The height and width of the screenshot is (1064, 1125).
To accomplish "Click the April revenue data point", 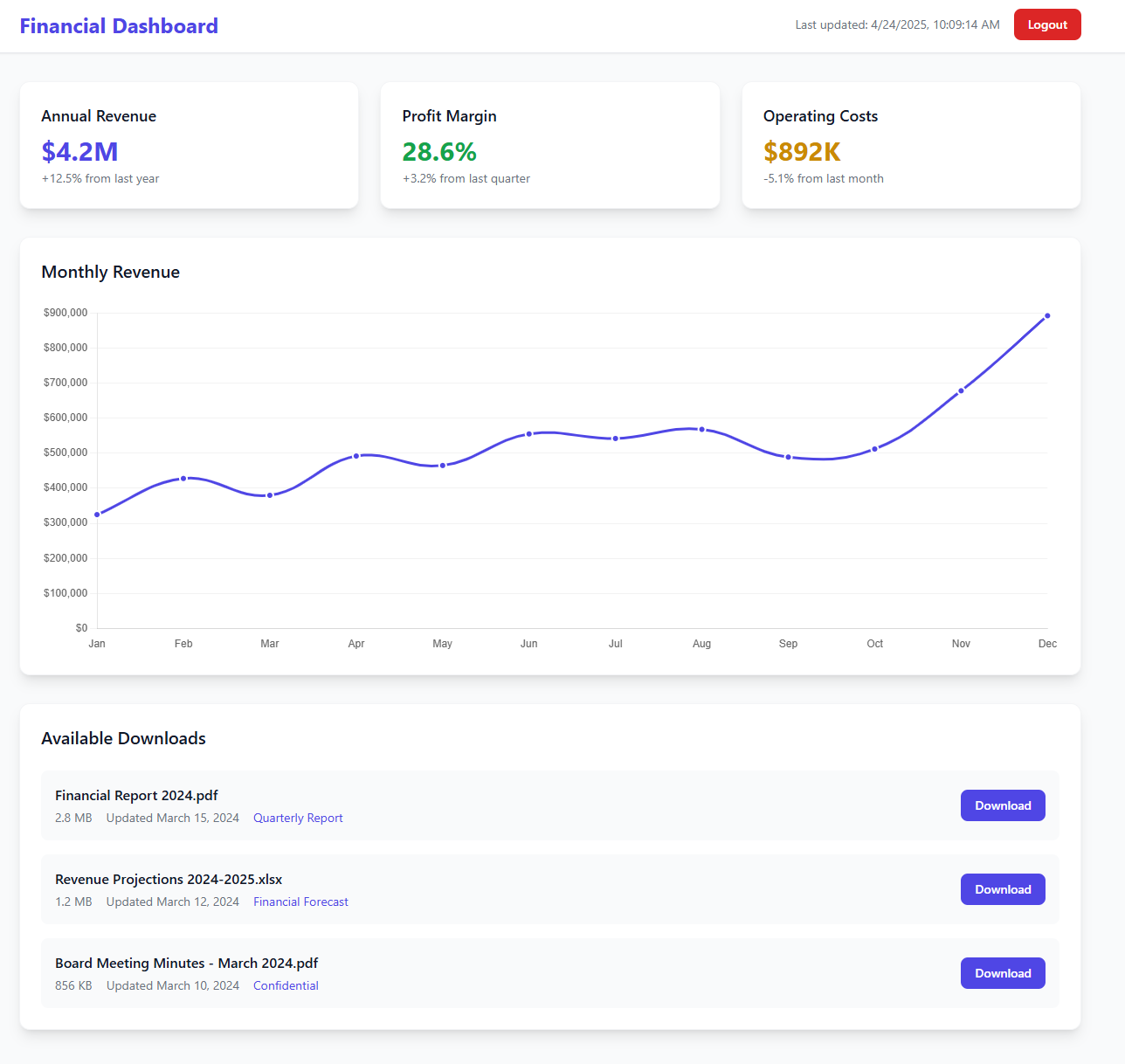I will point(356,456).
